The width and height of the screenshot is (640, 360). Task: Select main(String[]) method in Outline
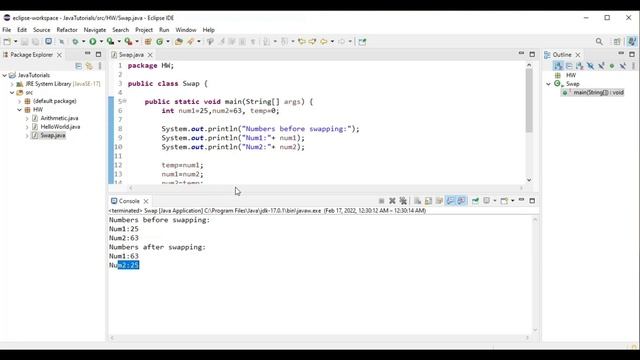tap(593, 93)
